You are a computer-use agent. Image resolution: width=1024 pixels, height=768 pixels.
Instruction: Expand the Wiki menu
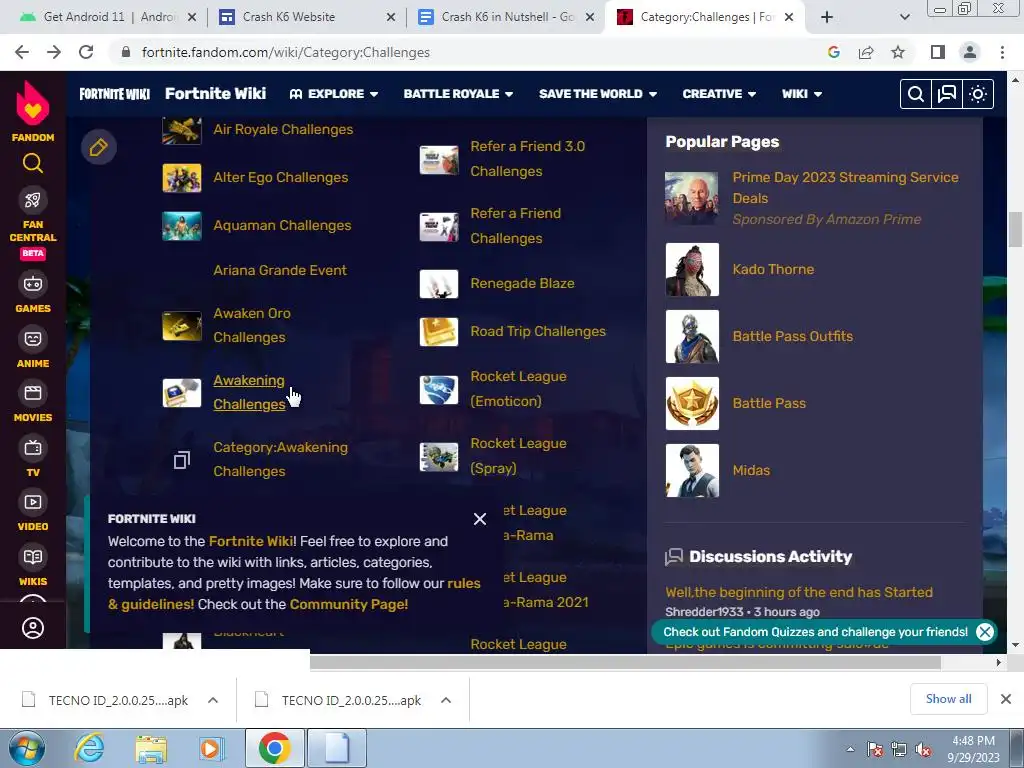[x=802, y=94]
